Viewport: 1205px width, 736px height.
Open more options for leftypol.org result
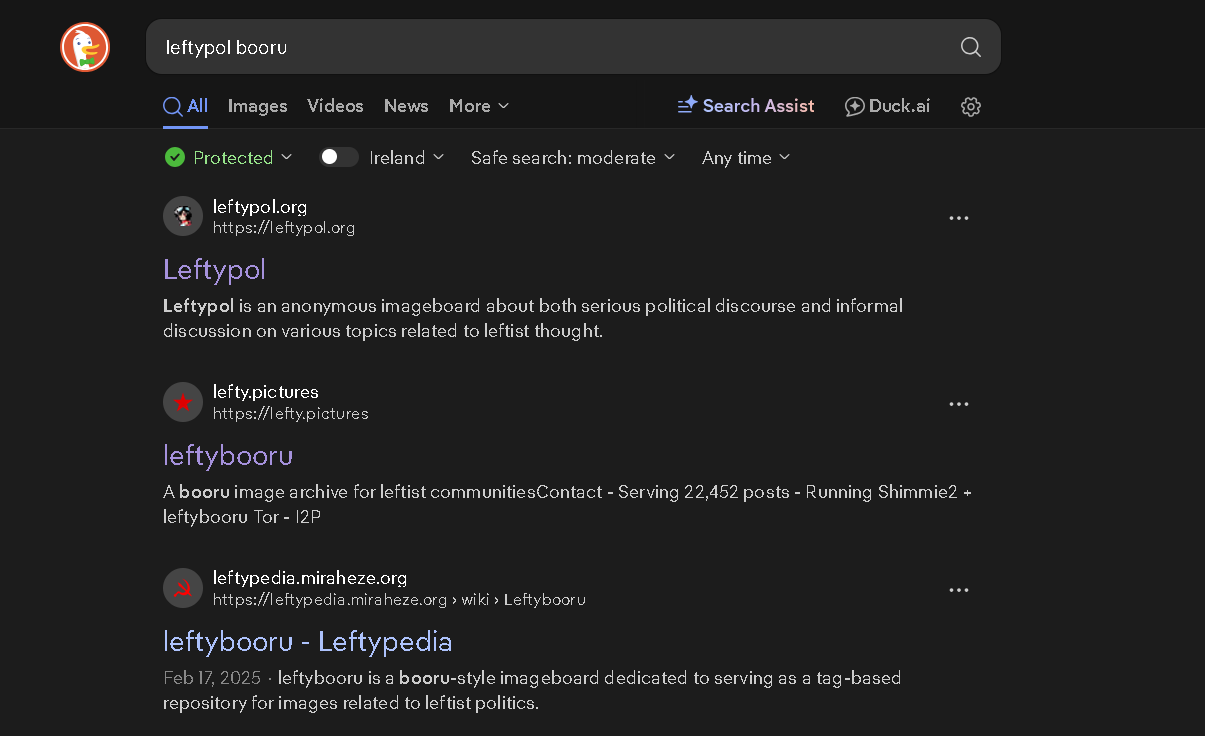pyautogui.click(x=958, y=218)
